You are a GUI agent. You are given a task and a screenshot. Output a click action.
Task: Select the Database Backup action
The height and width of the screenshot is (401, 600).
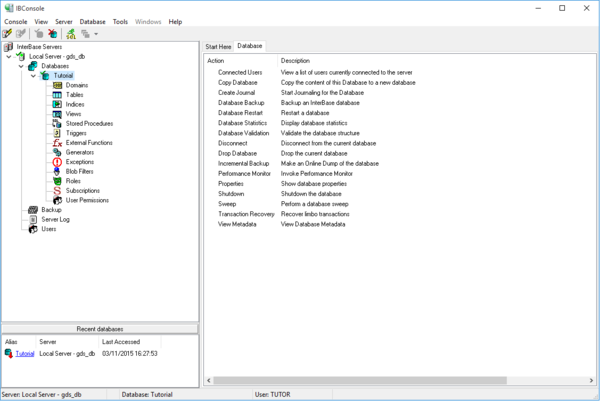coord(241,103)
